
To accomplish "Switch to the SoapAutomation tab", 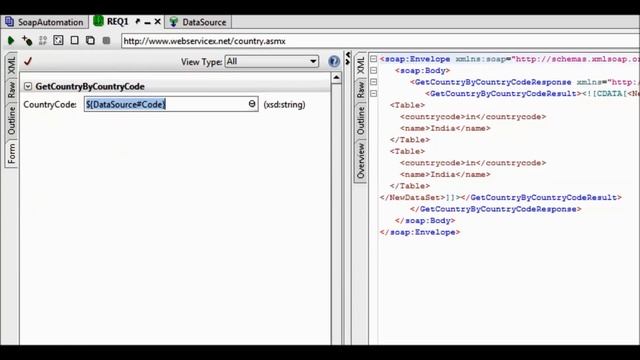I will pos(44,22).
